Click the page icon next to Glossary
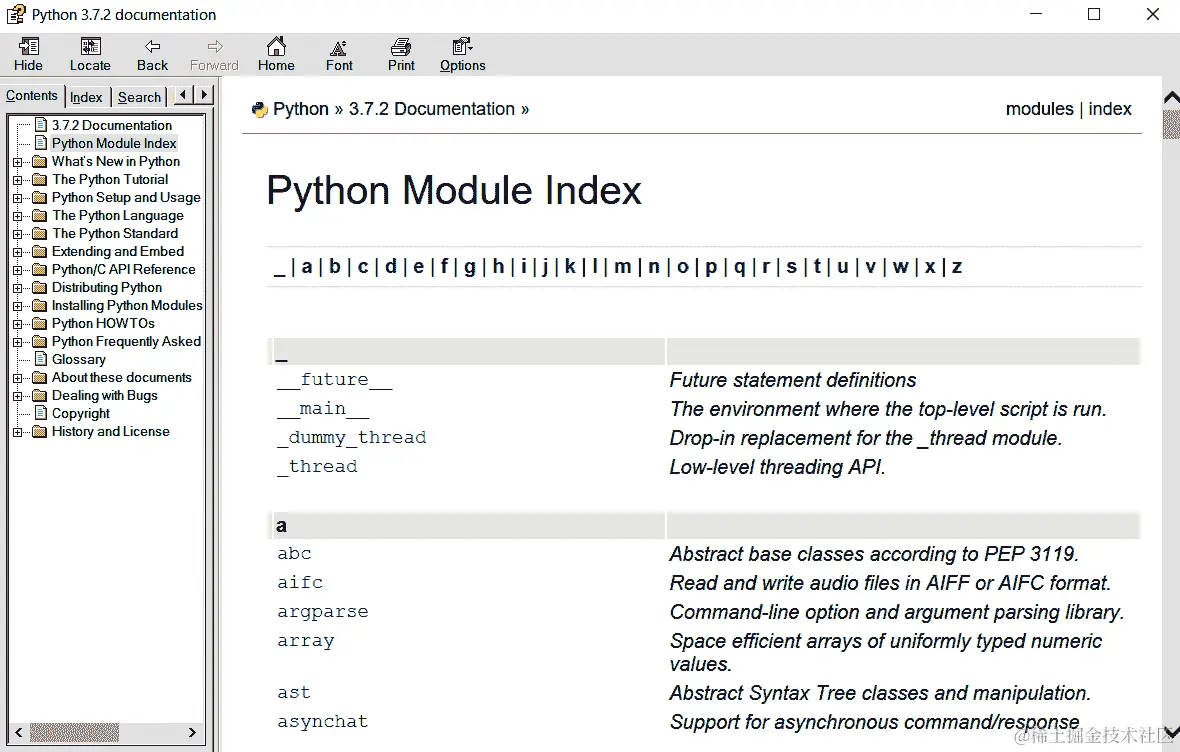 click(41, 358)
